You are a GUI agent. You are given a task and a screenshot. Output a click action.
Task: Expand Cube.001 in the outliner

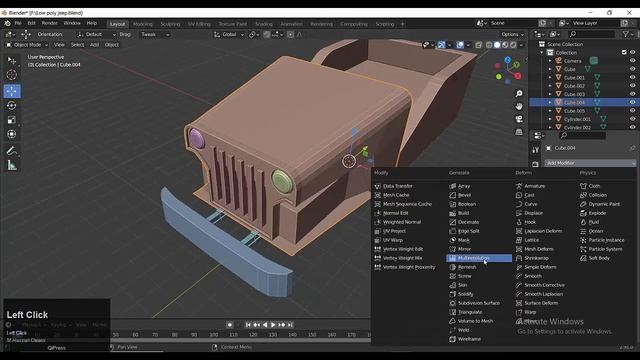550,78
